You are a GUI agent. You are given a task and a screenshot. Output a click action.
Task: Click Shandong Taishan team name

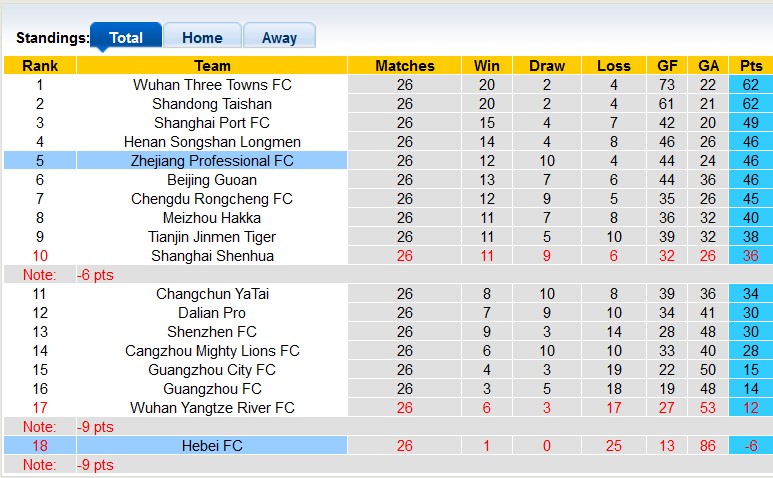pyautogui.click(x=212, y=104)
